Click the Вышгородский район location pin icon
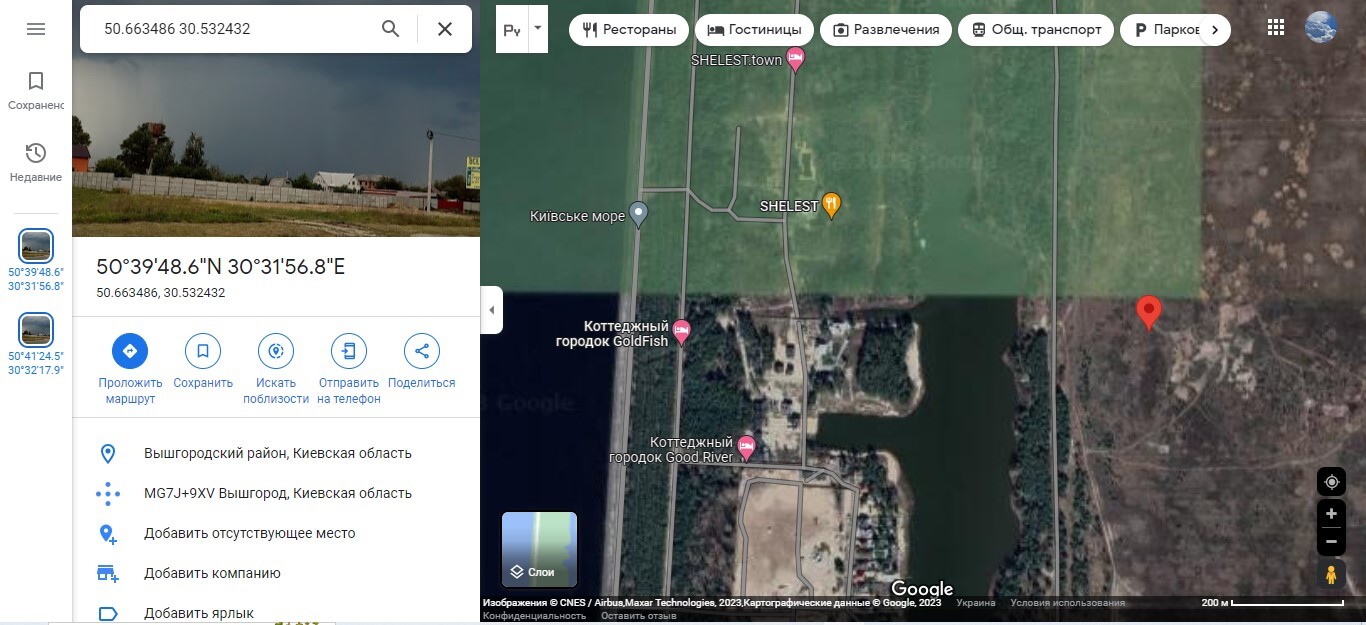Viewport: 1366px width, 625px height. pyautogui.click(x=108, y=454)
